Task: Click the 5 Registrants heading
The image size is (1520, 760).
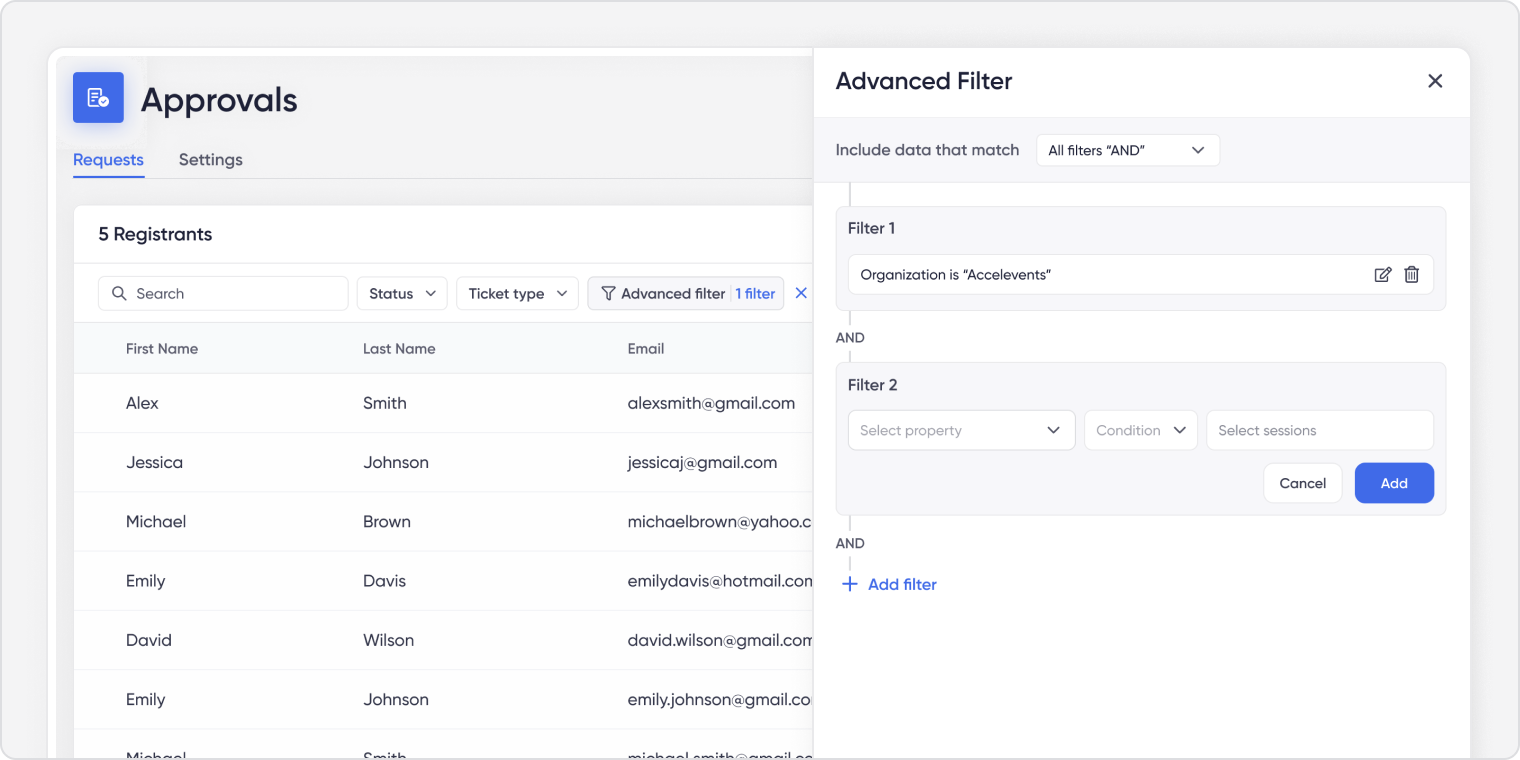Action: tap(155, 234)
